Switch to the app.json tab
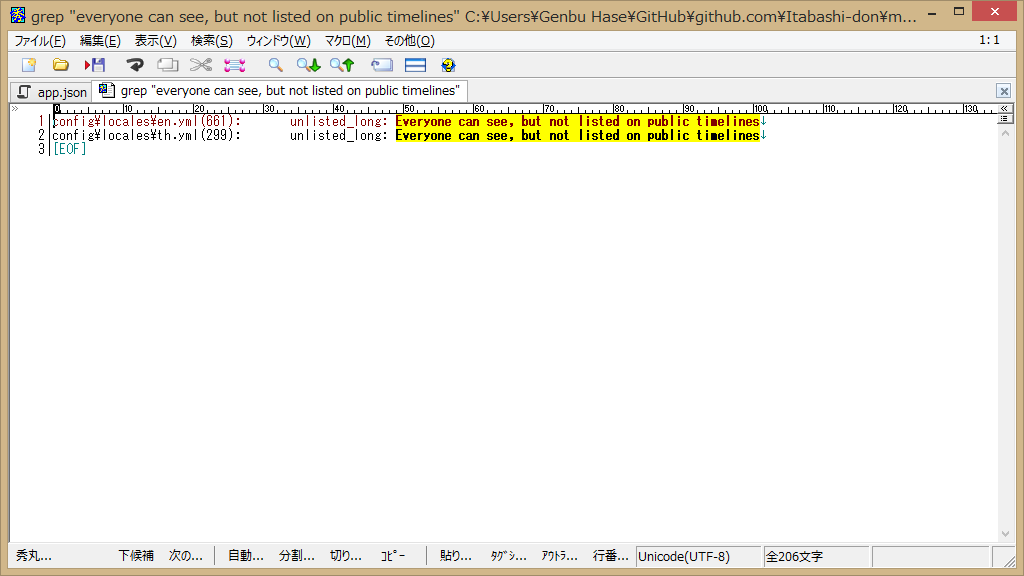Viewport: 1024px width, 576px height. (x=52, y=91)
